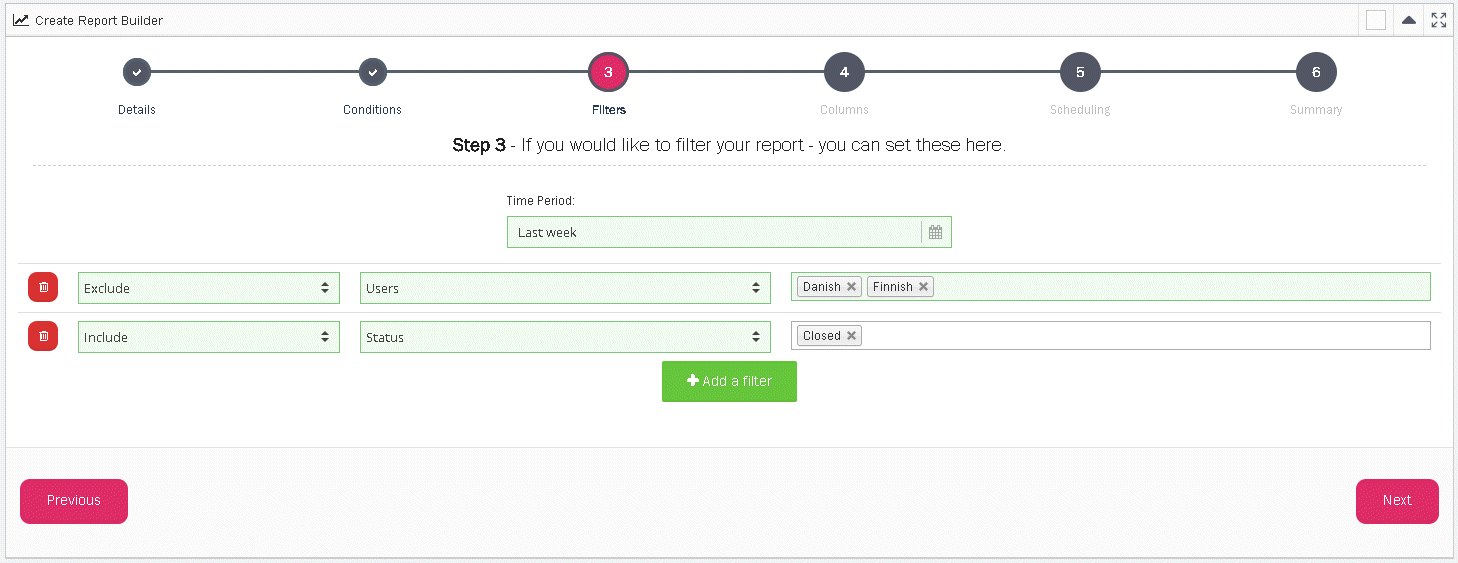Delete the Exclude Users filter row
The width and height of the screenshot is (1458, 563).
43,288
